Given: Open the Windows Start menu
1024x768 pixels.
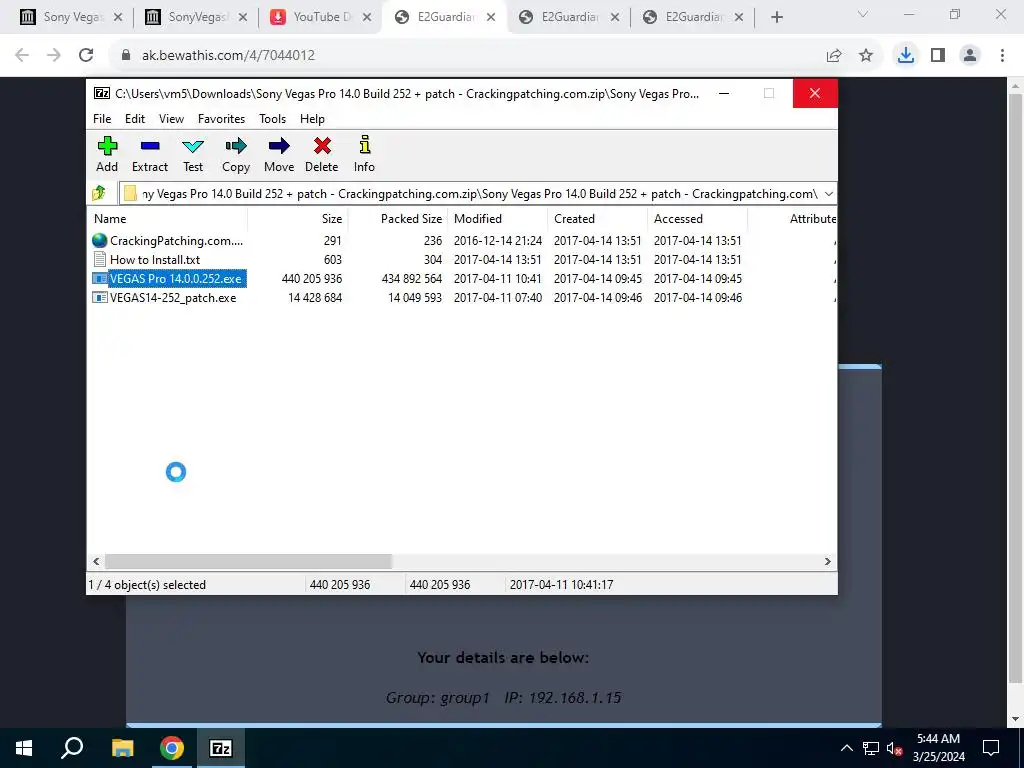Looking at the screenshot, I should (24, 748).
